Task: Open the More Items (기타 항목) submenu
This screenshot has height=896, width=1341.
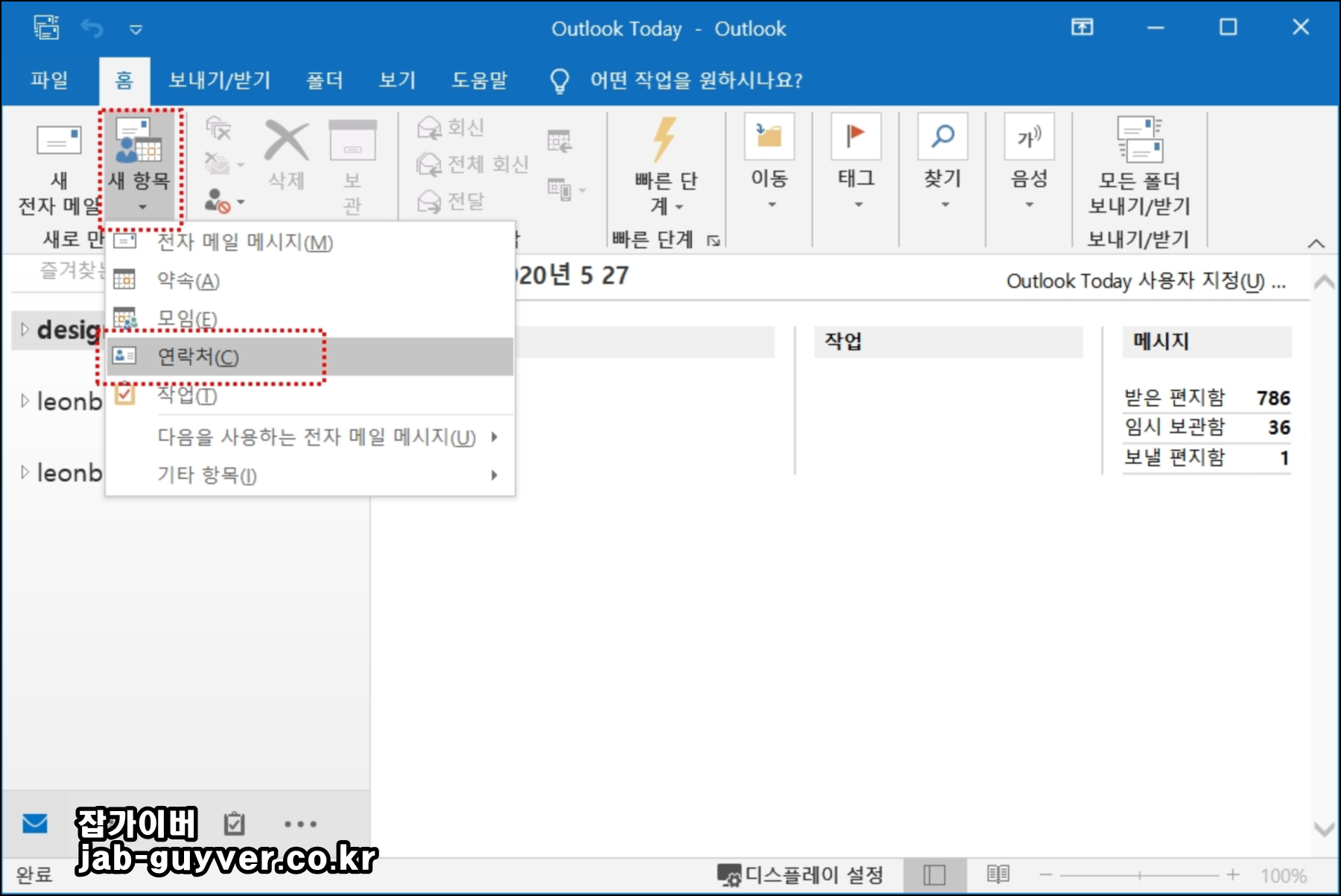Action: [310, 474]
